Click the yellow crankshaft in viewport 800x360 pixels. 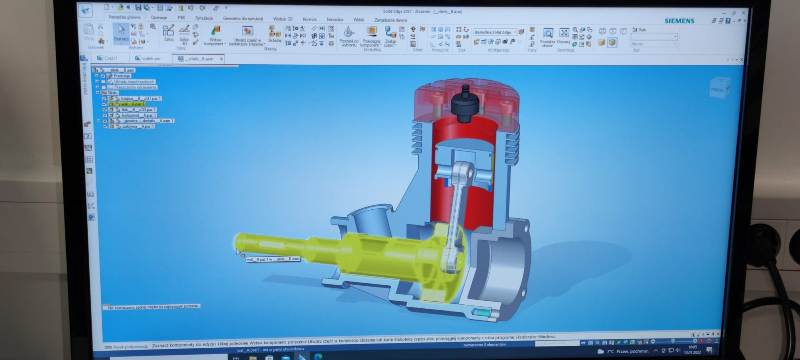[x=352, y=255]
